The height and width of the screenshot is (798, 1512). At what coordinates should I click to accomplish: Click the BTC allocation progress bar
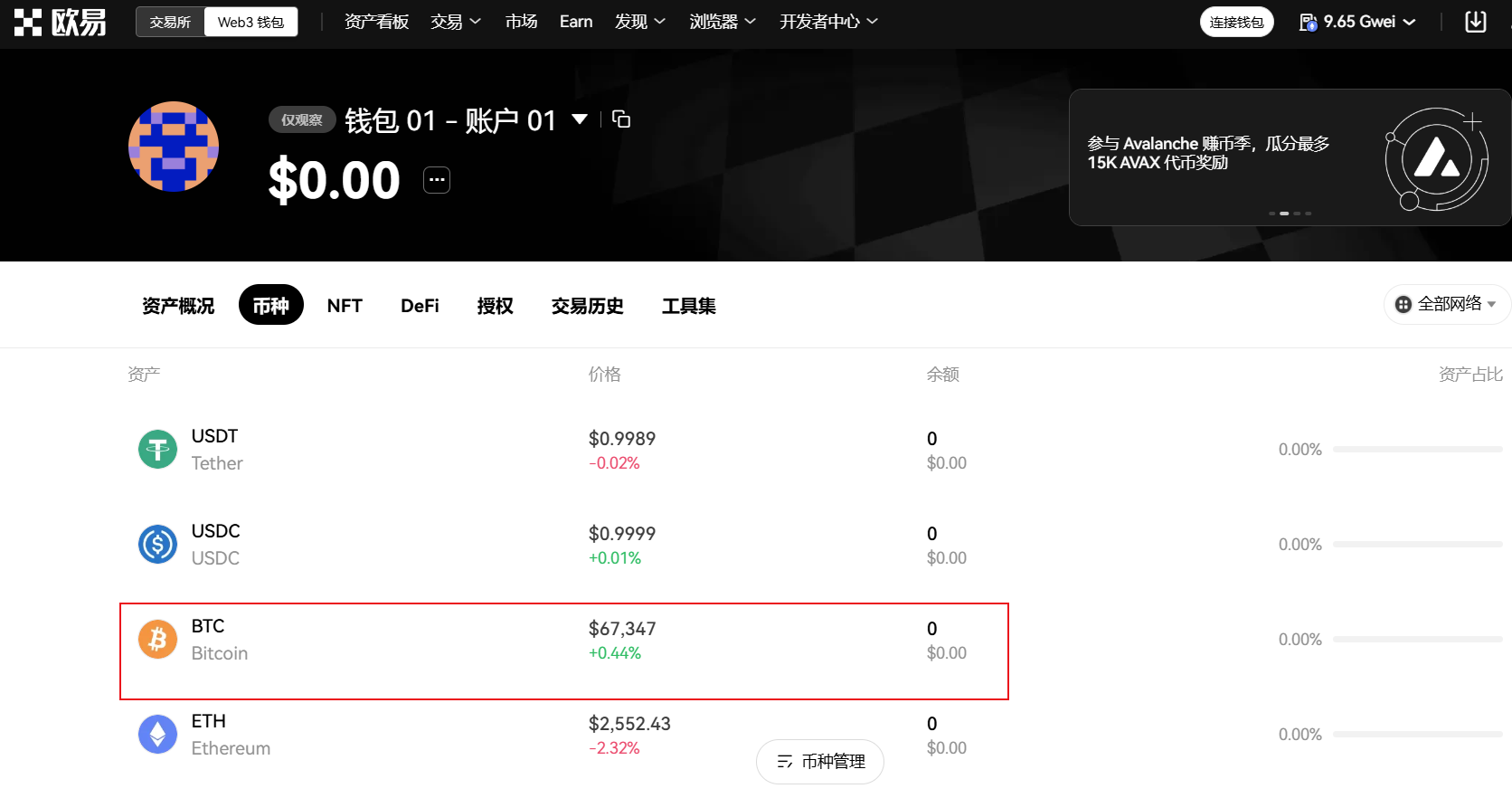coord(1417,639)
